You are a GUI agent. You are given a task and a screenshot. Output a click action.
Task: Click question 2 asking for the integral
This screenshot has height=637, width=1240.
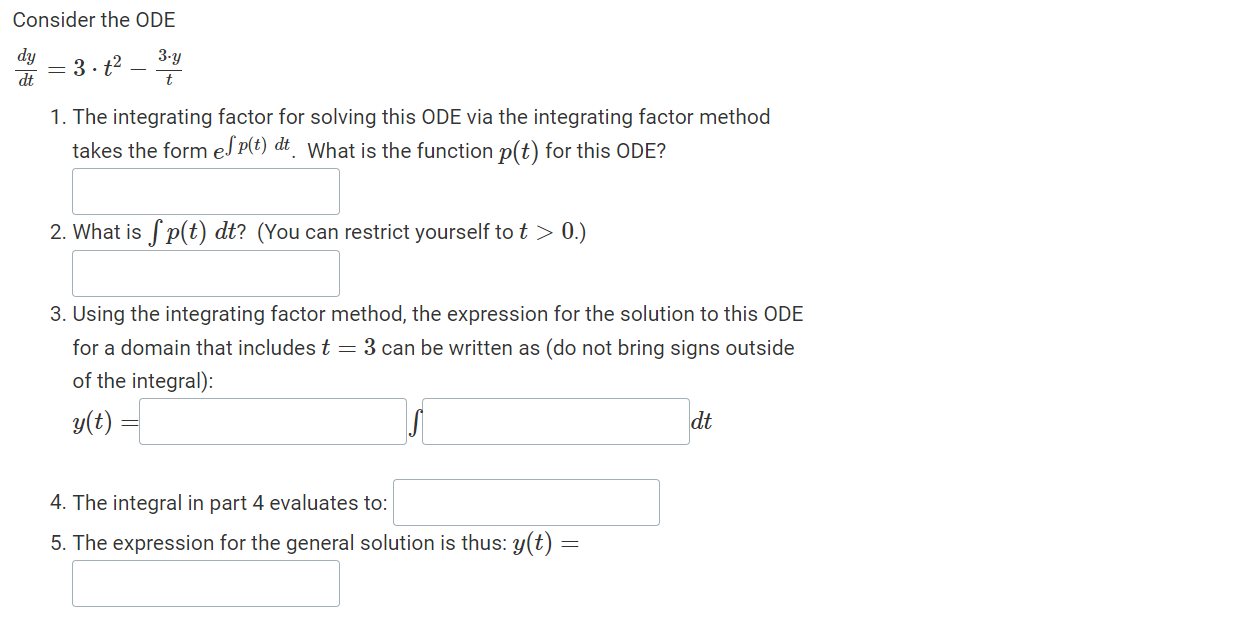330,231
